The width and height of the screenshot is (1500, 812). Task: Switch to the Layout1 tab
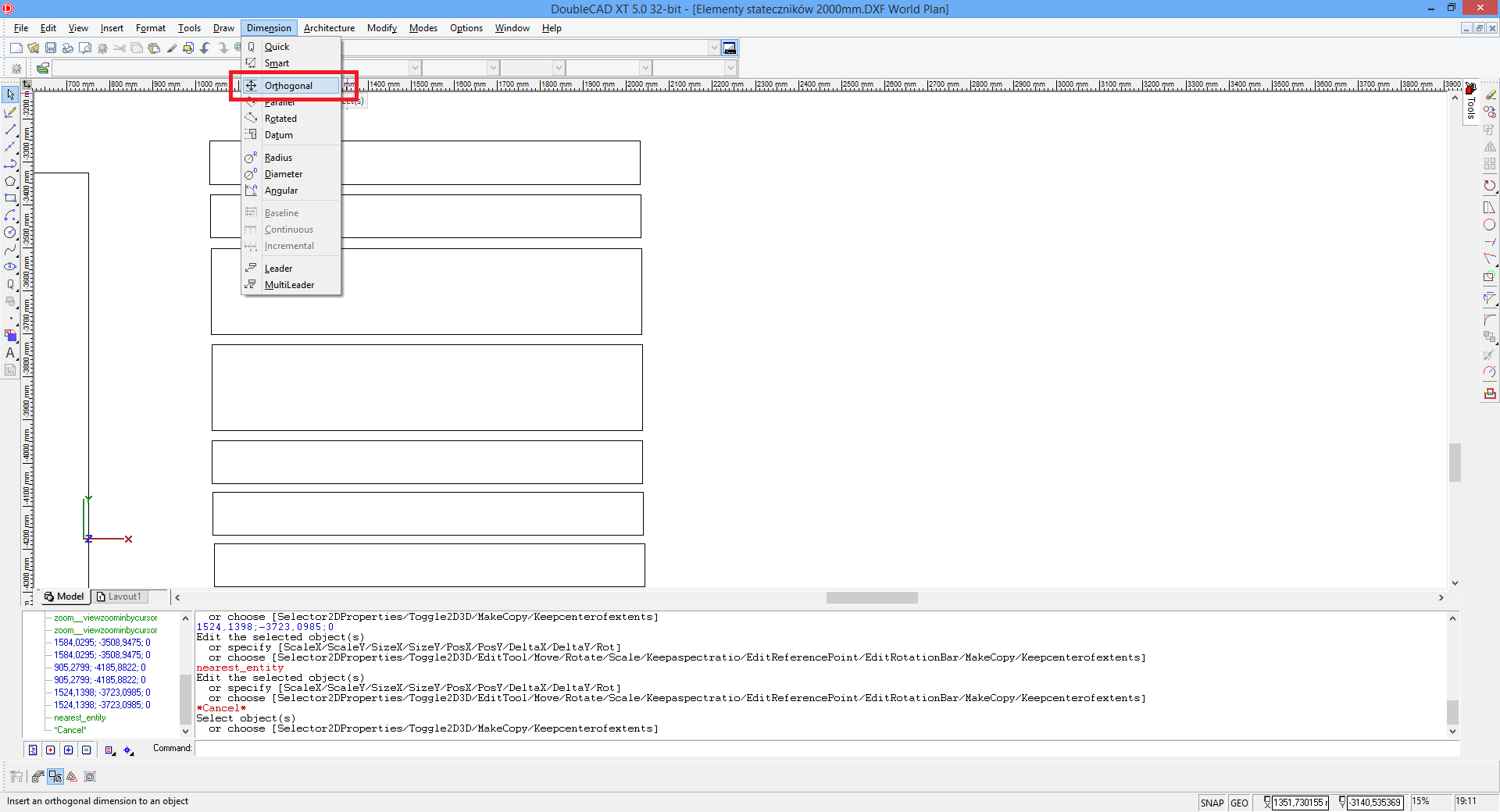(x=120, y=597)
